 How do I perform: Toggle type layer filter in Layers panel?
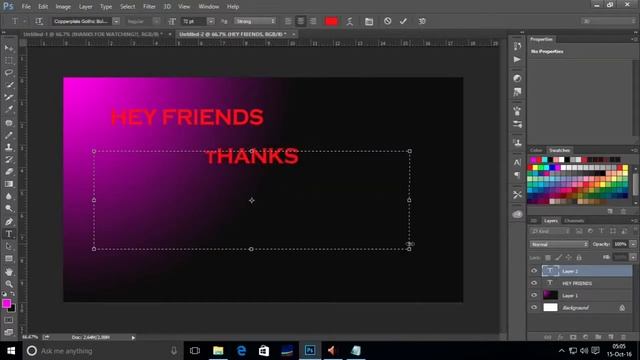tap(601, 231)
